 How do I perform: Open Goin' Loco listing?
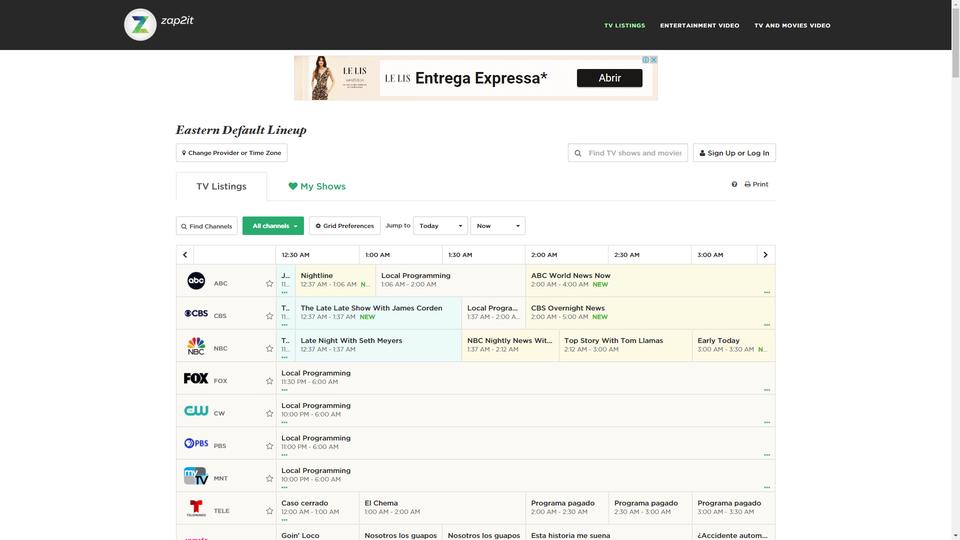pos(317,534)
